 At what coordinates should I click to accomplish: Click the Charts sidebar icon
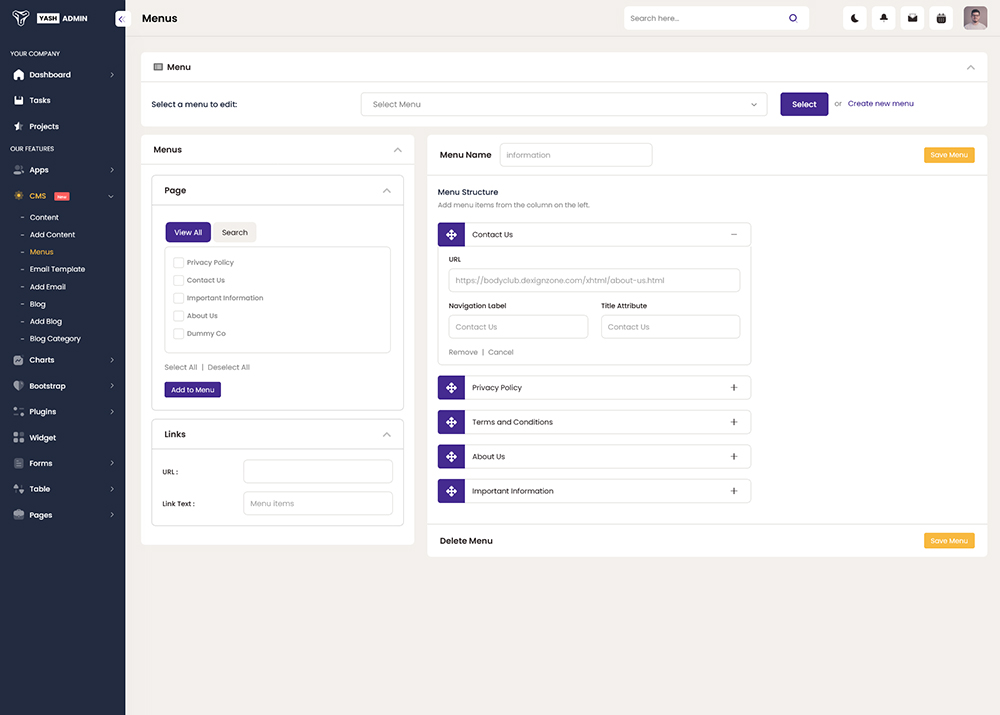click(x=18, y=360)
